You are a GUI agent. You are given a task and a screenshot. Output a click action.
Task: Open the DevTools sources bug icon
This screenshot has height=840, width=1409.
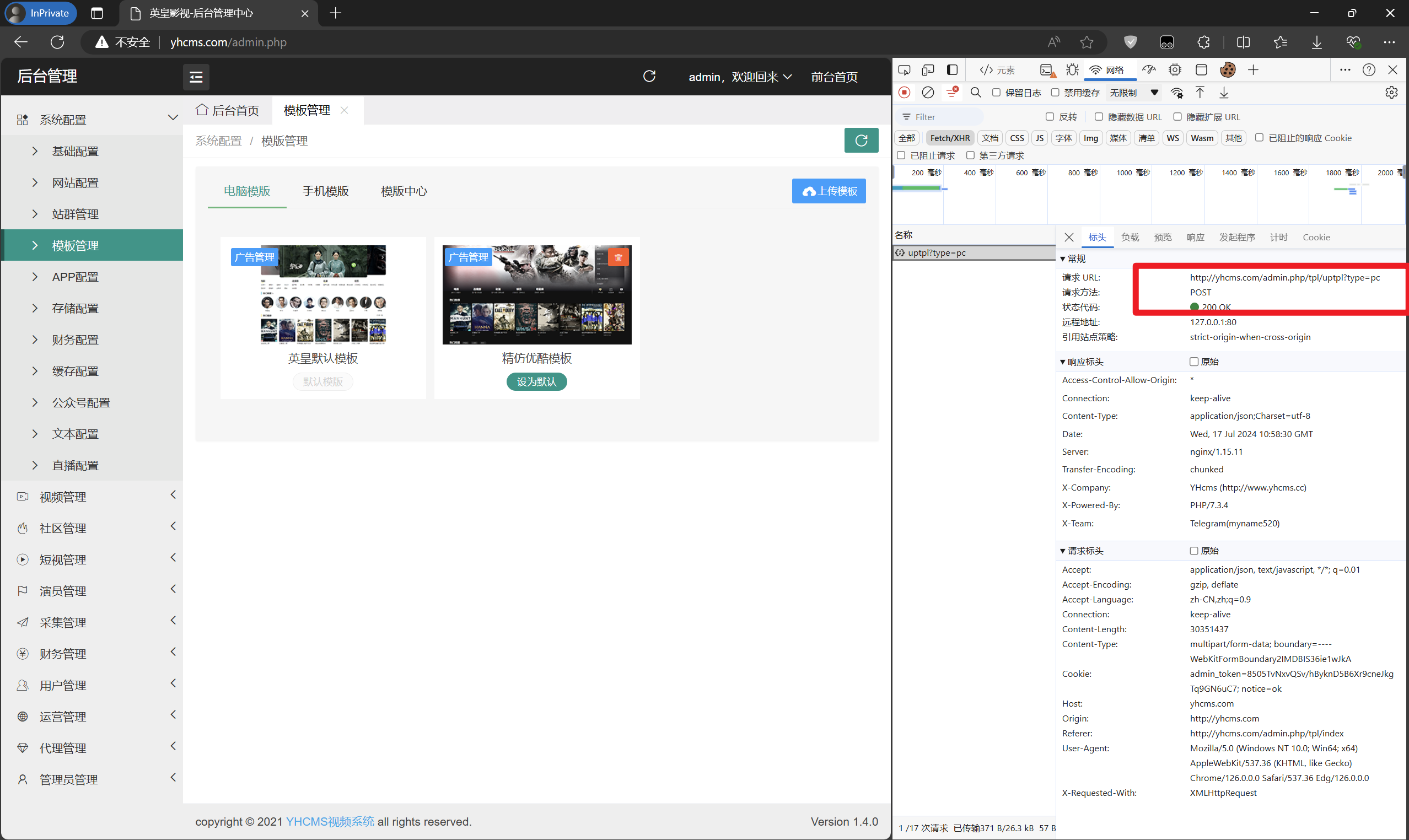point(1072,70)
